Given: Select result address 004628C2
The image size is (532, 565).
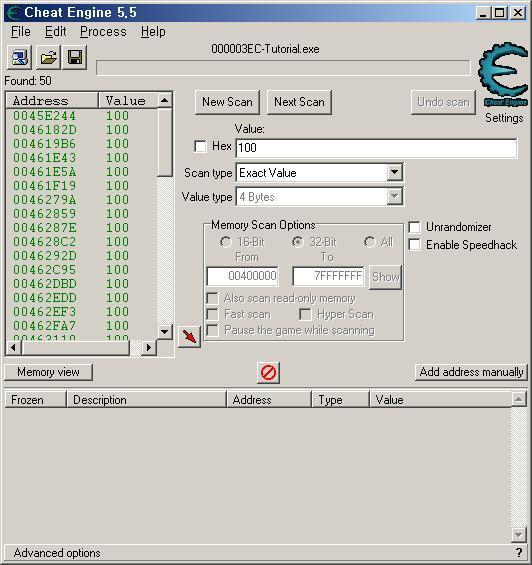Looking at the screenshot, I should (x=44, y=242).
